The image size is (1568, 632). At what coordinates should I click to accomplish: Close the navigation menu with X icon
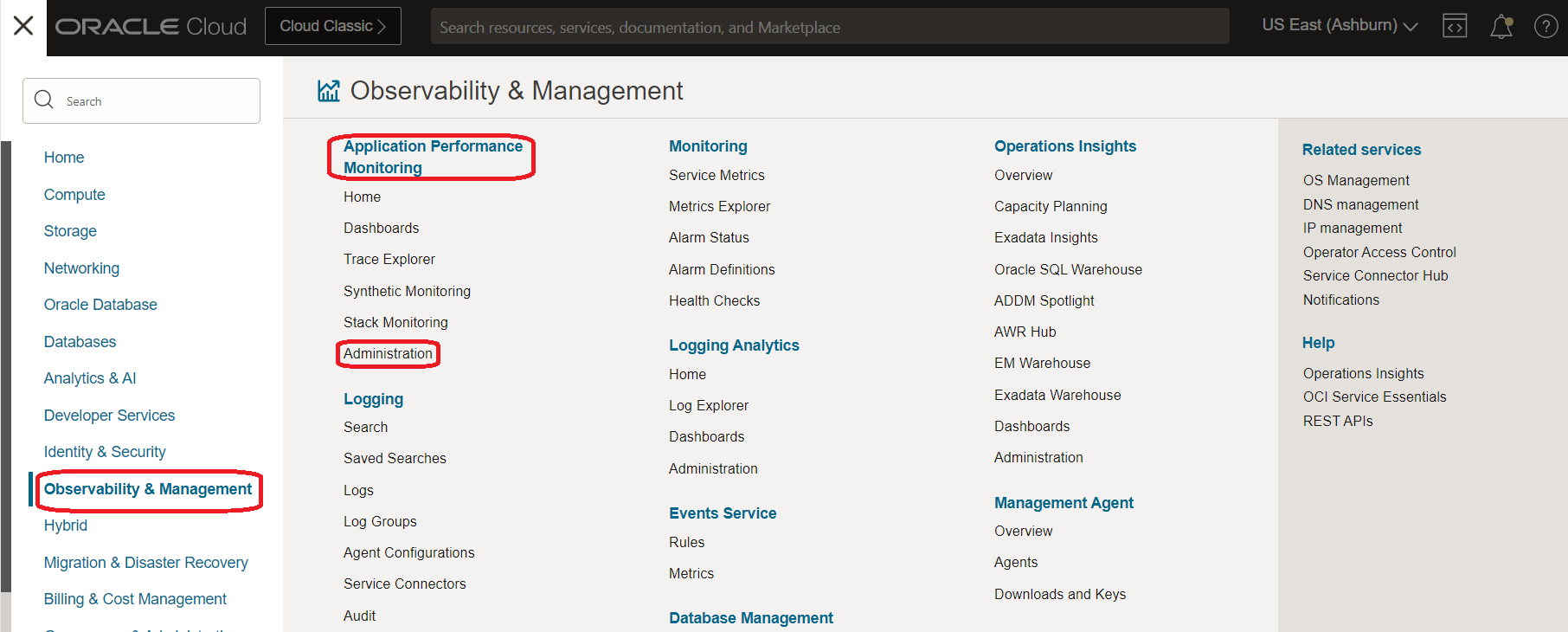23,26
